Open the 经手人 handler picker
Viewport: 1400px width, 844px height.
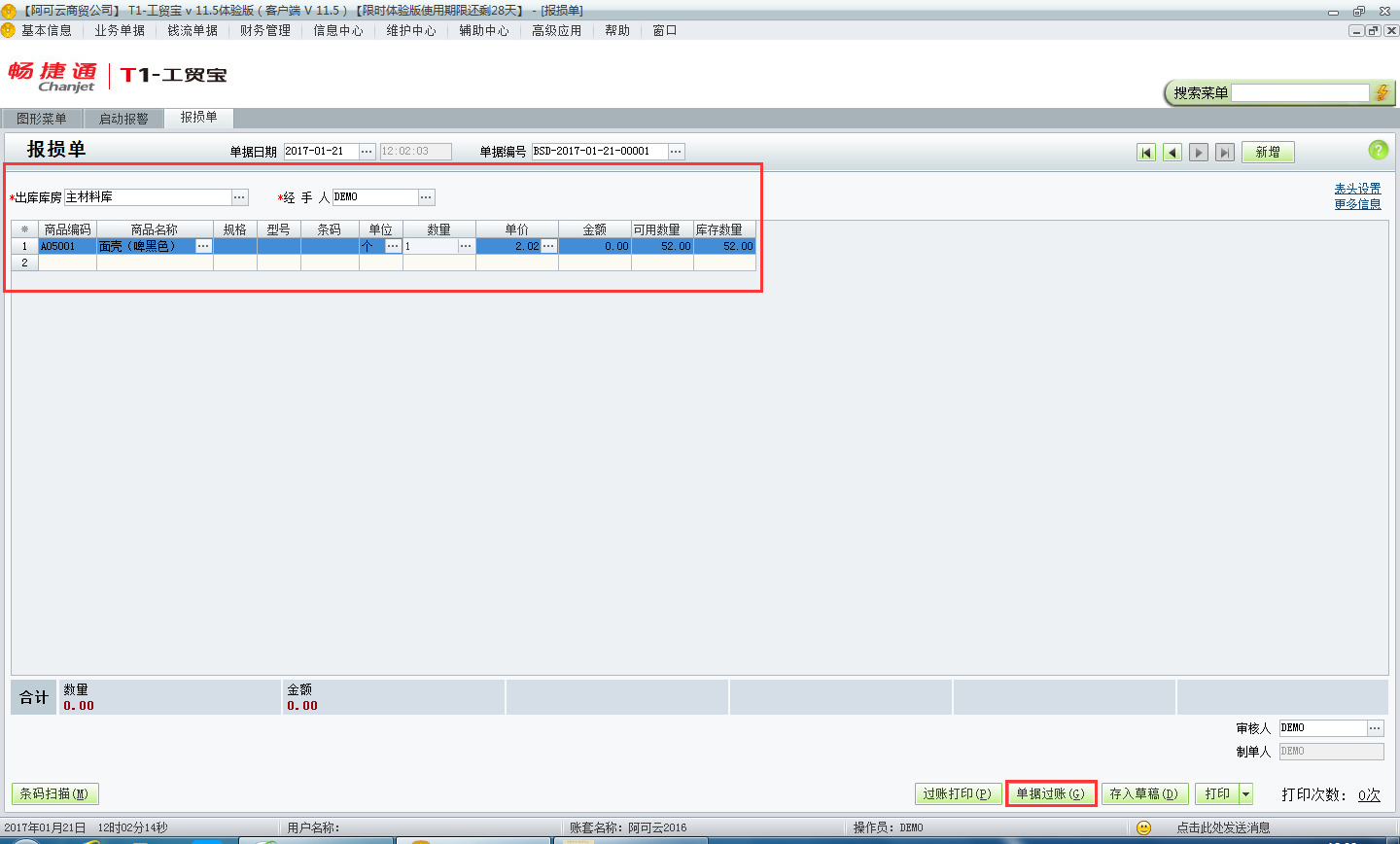[x=426, y=197]
